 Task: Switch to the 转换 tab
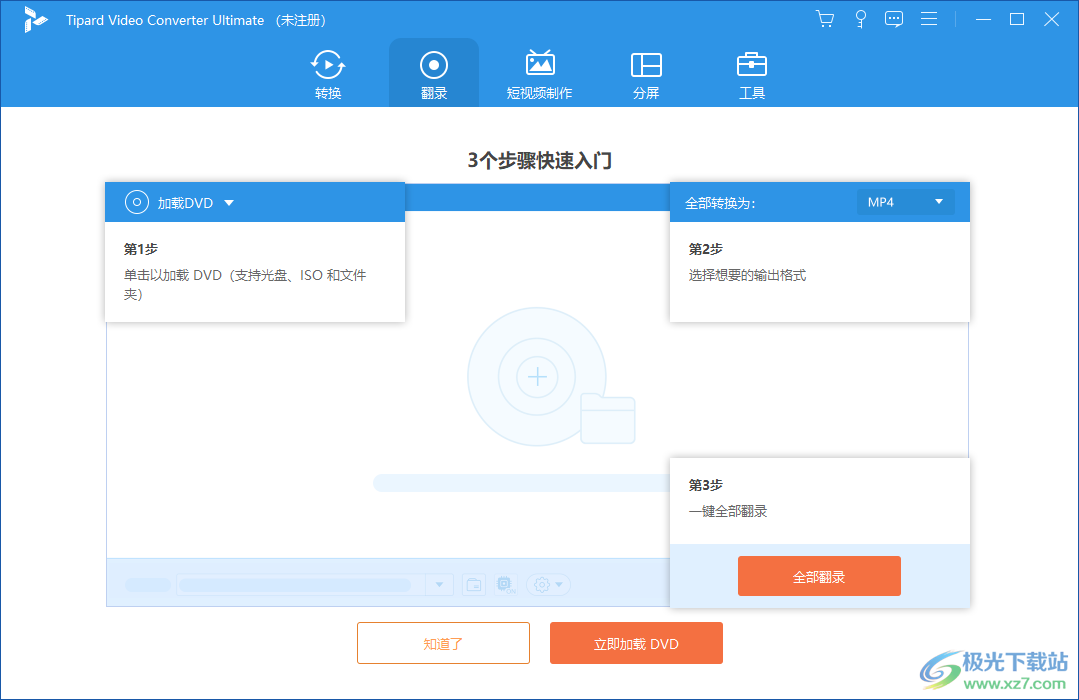click(327, 72)
